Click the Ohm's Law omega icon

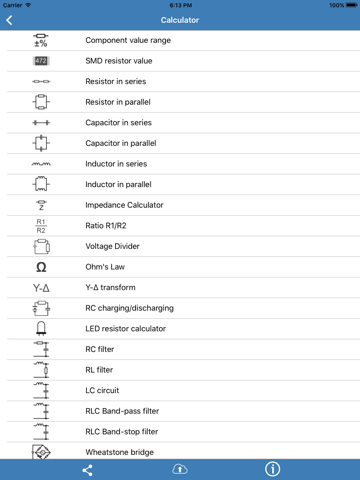pos(41,267)
